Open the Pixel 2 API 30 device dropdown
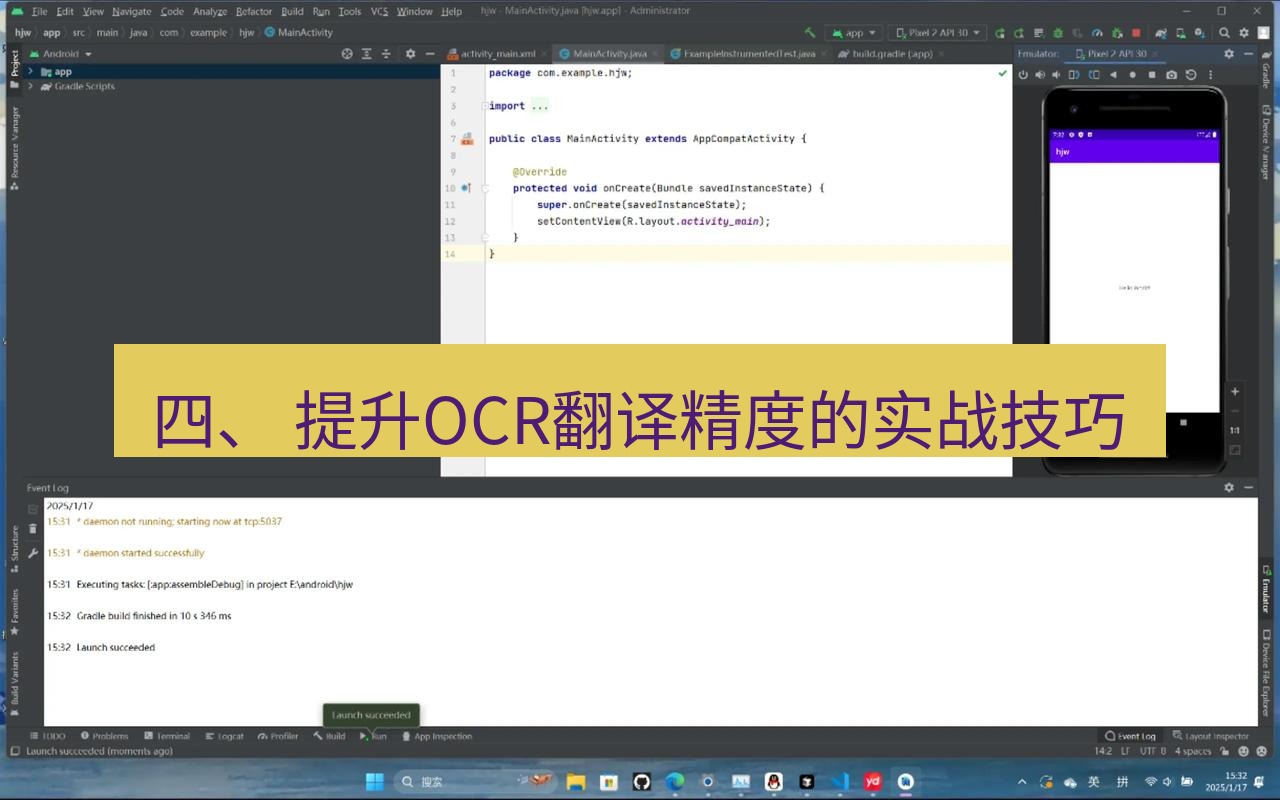1280x800 pixels. [938, 33]
